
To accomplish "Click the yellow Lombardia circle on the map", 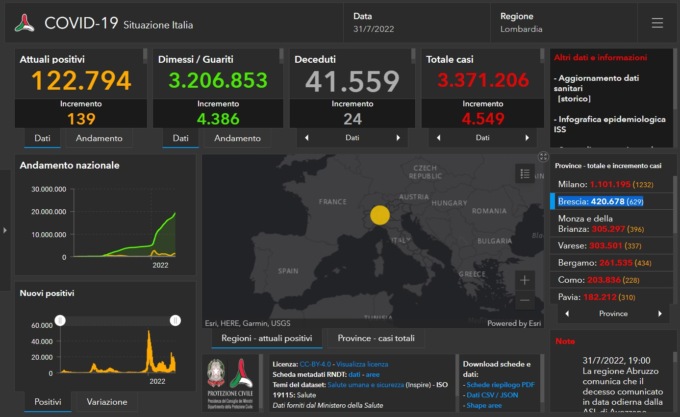I will 379,214.
